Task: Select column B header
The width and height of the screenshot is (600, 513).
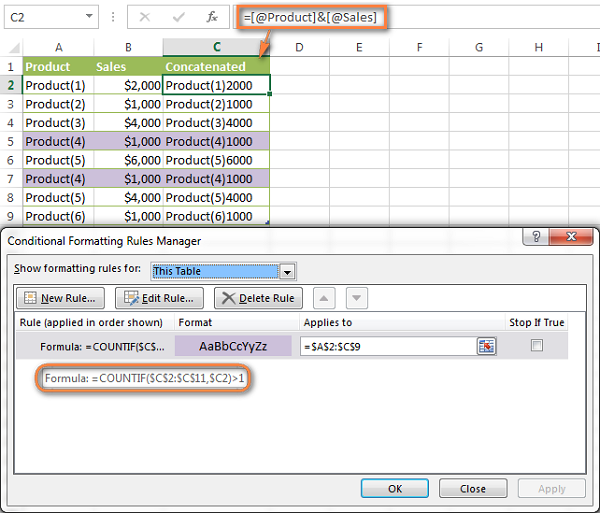Action: (x=128, y=47)
